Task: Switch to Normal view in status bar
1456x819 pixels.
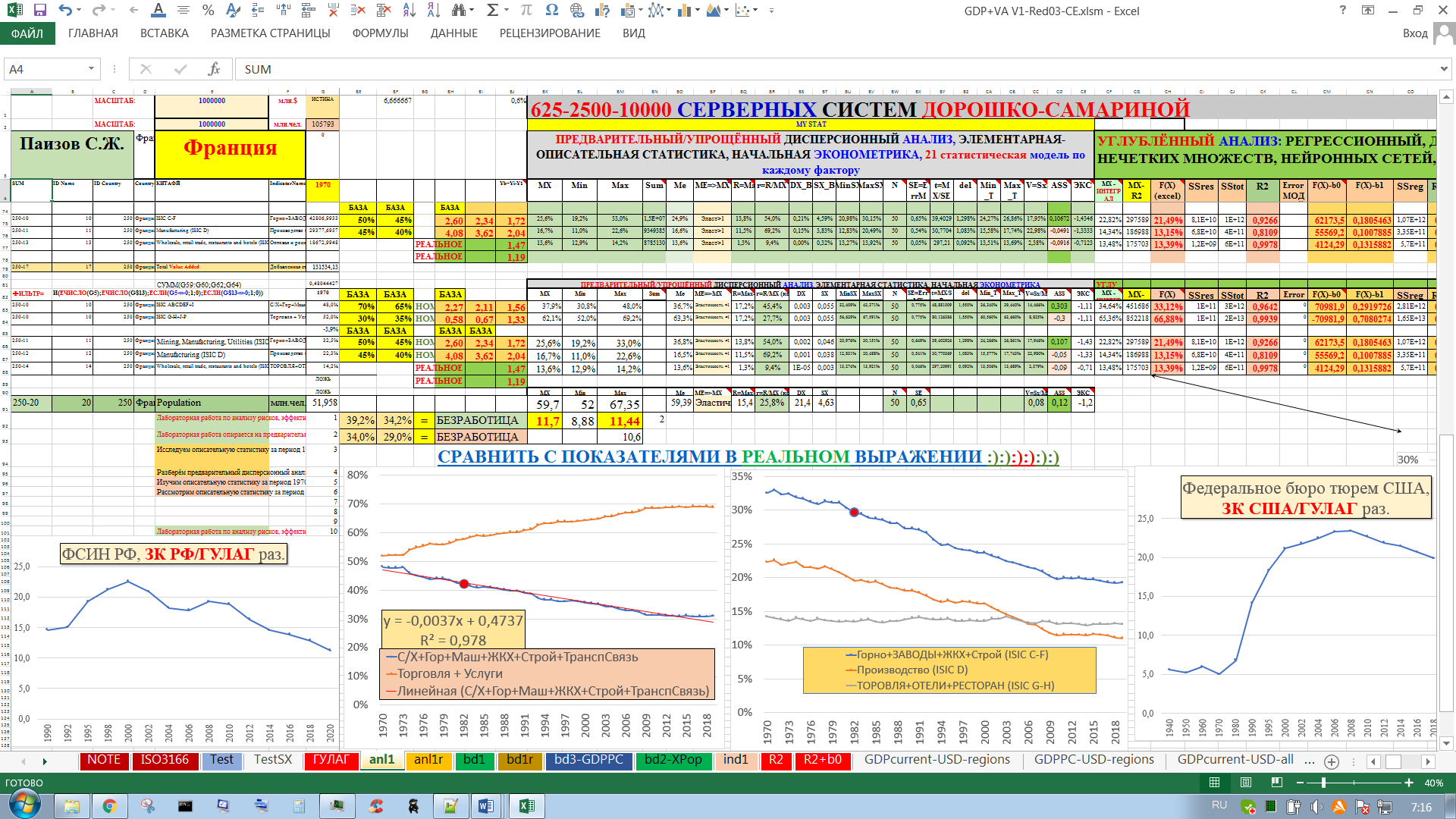Action: click(x=1214, y=783)
